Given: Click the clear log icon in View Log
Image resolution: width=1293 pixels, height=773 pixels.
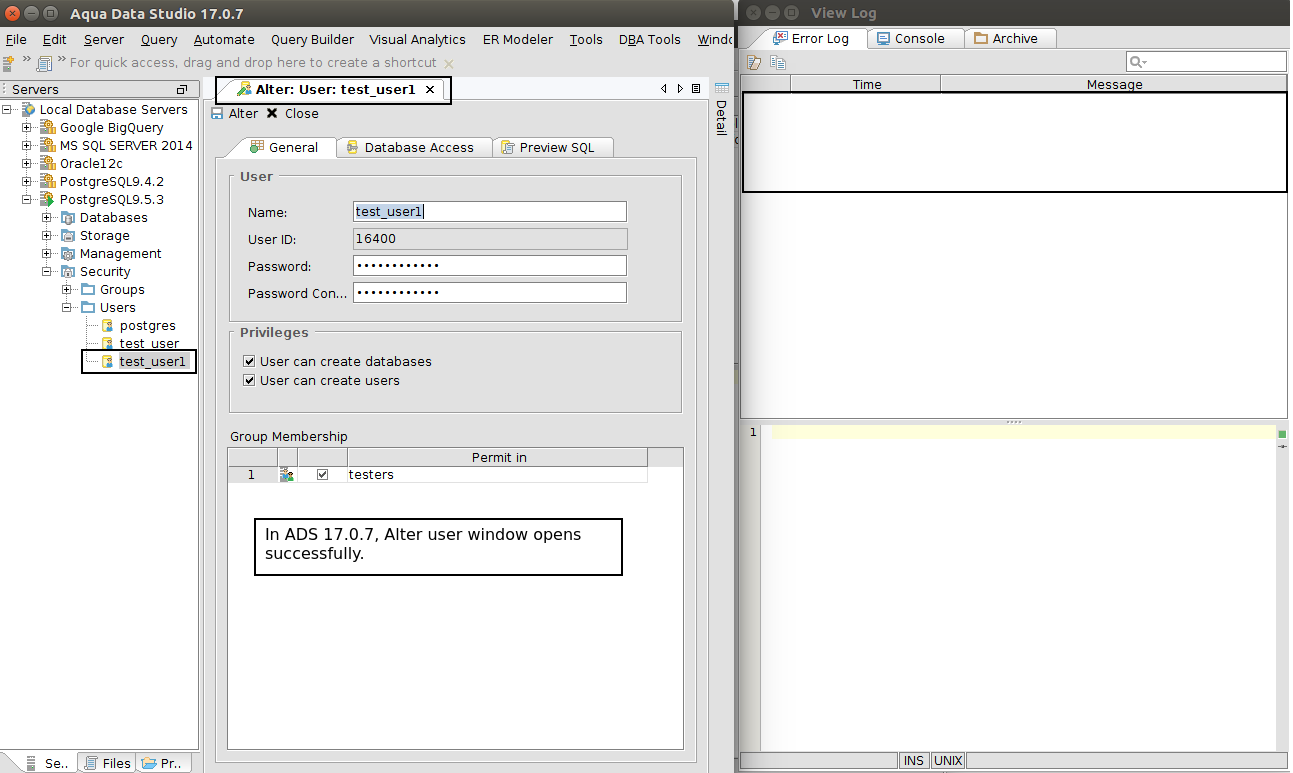Looking at the screenshot, I should [755, 63].
